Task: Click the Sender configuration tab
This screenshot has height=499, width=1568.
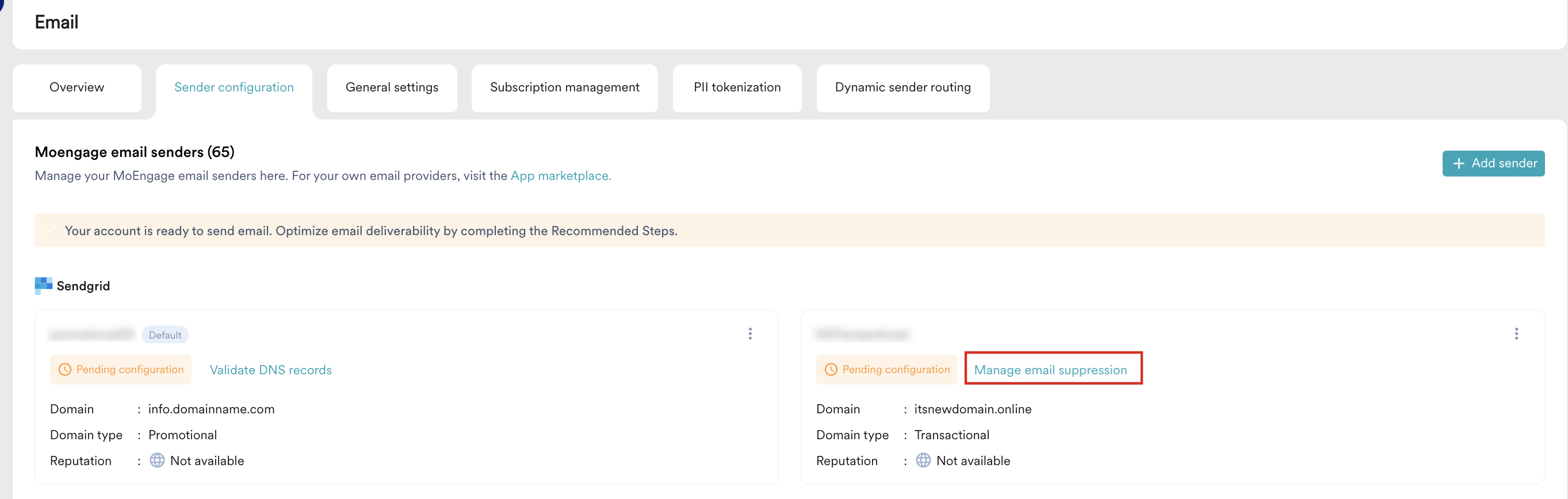Action: 234,87
